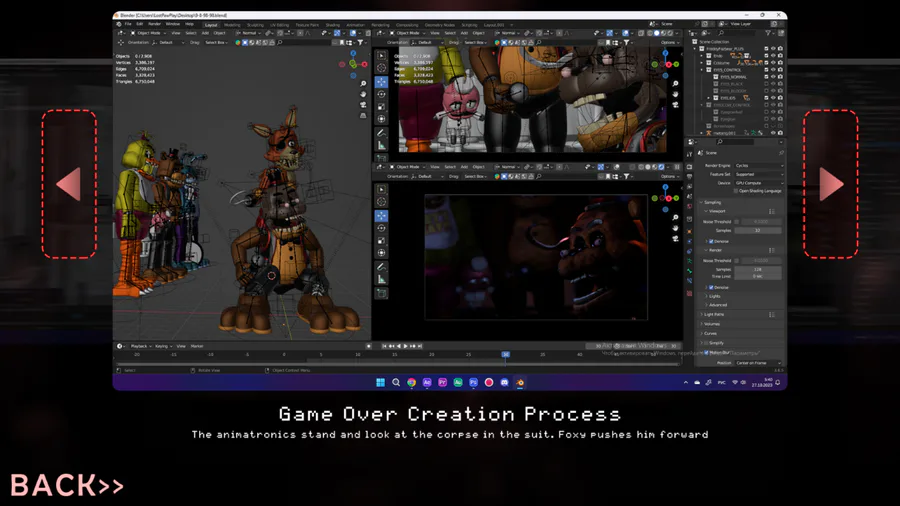Show the previous gallery image with left arrow
This screenshot has height=506, width=900.
click(x=69, y=184)
